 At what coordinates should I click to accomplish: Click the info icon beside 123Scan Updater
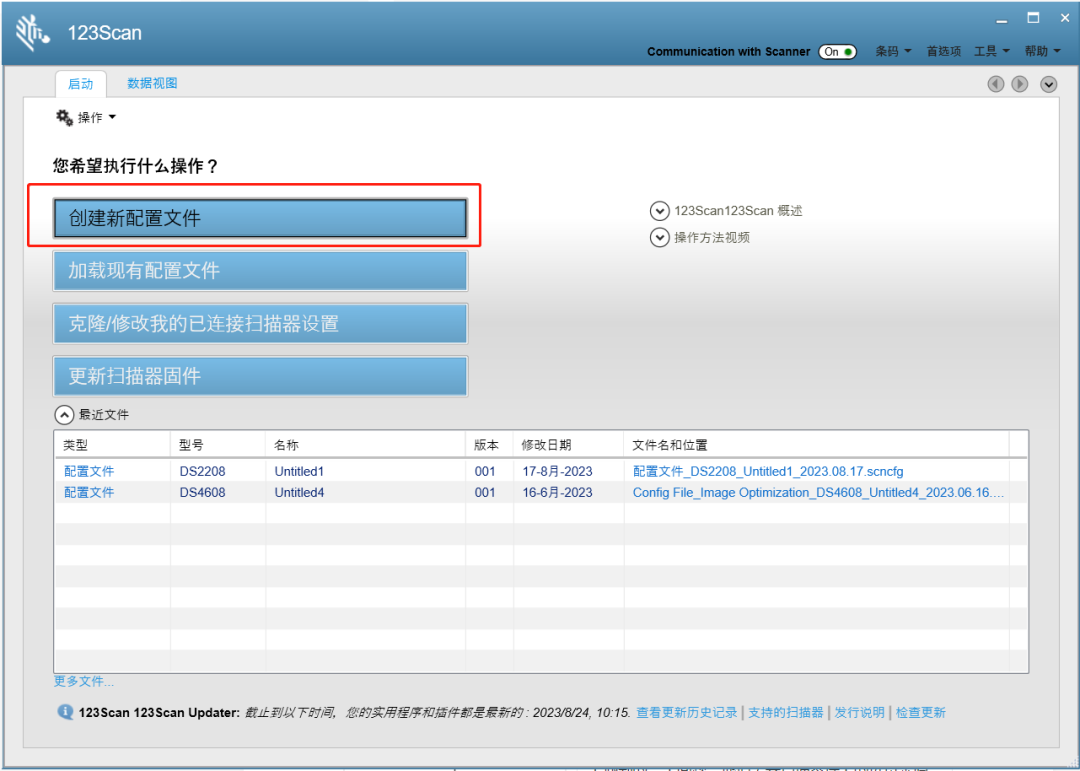pos(65,712)
